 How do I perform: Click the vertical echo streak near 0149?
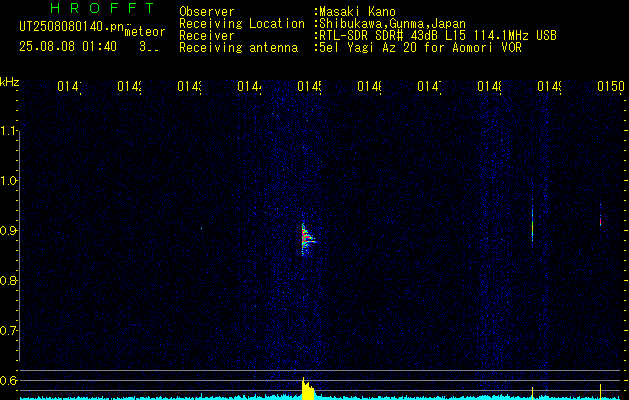coord(532,223)
